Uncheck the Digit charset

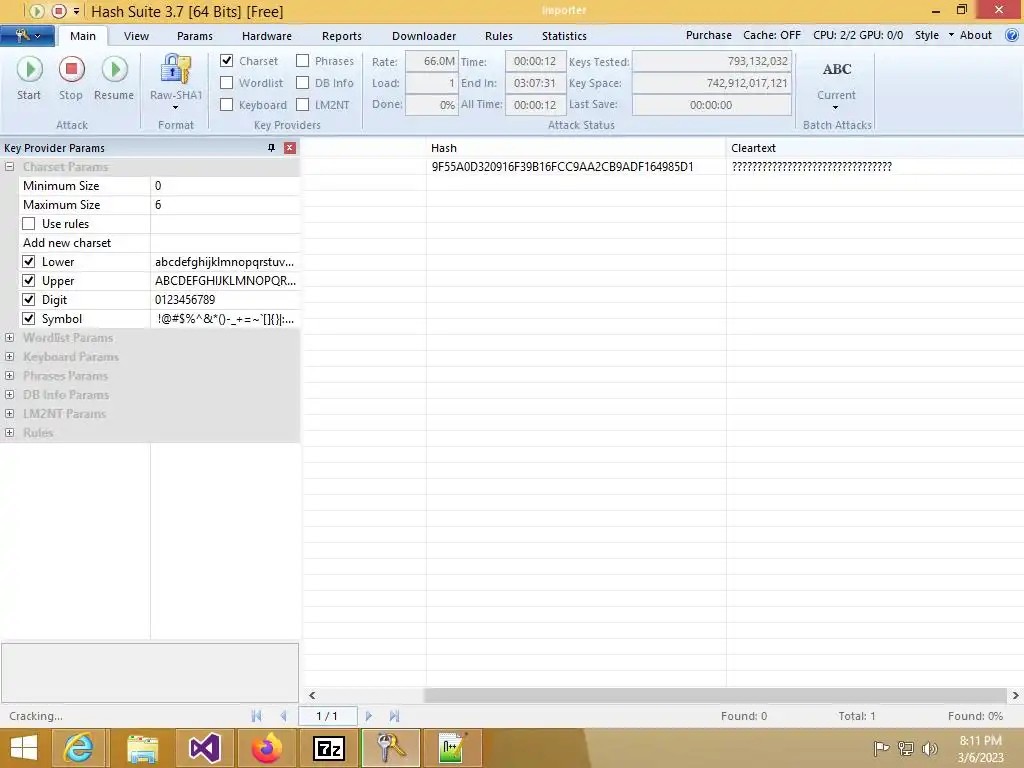coord(29,300)
